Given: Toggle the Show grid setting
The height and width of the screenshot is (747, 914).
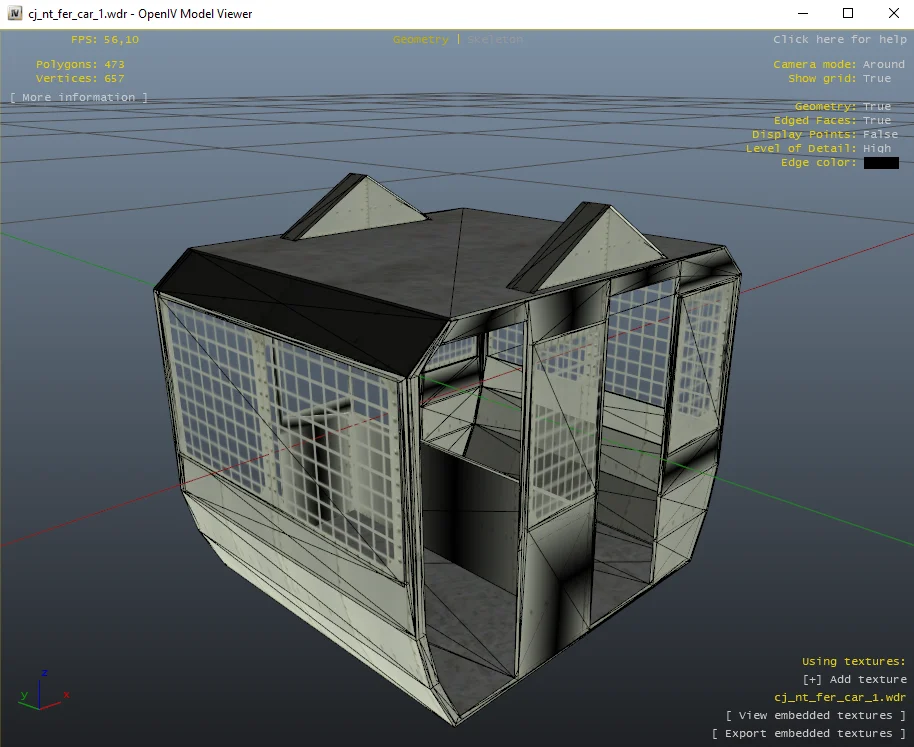Looking at the screenshot, I should [876, 78].
